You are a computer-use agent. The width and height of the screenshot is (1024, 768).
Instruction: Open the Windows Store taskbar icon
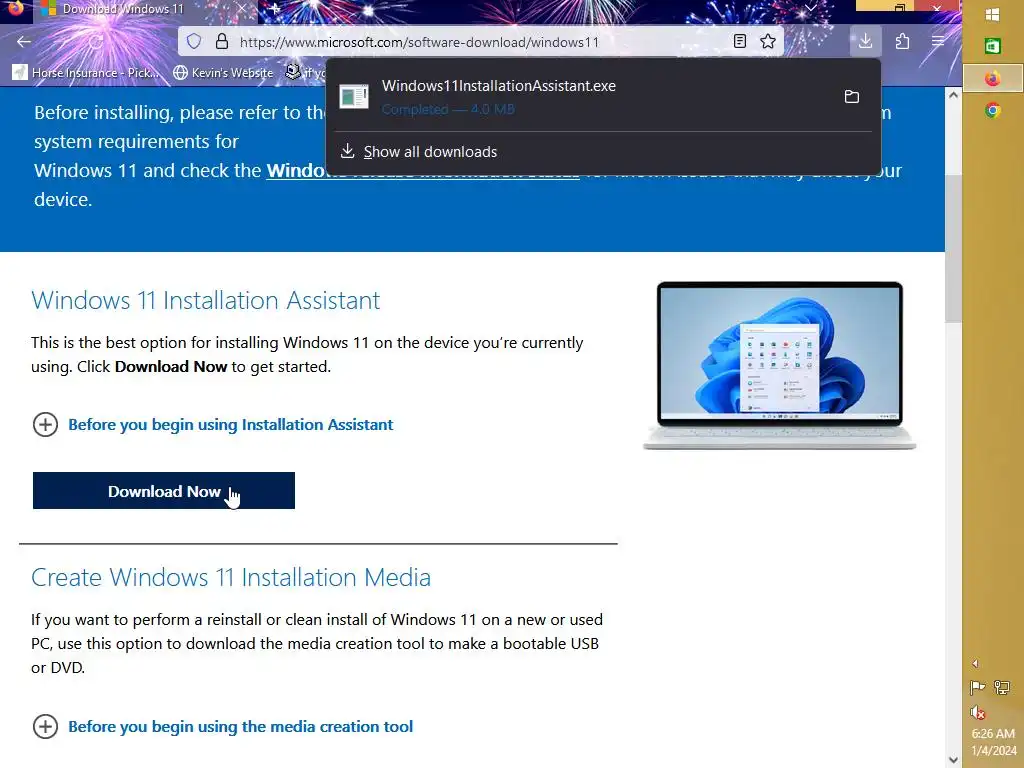pos(993,46)
